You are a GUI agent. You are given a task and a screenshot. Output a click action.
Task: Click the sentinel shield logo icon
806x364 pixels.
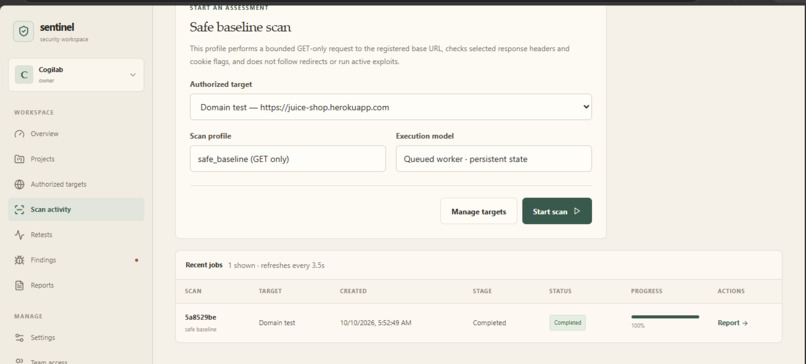tap(23, 31)
